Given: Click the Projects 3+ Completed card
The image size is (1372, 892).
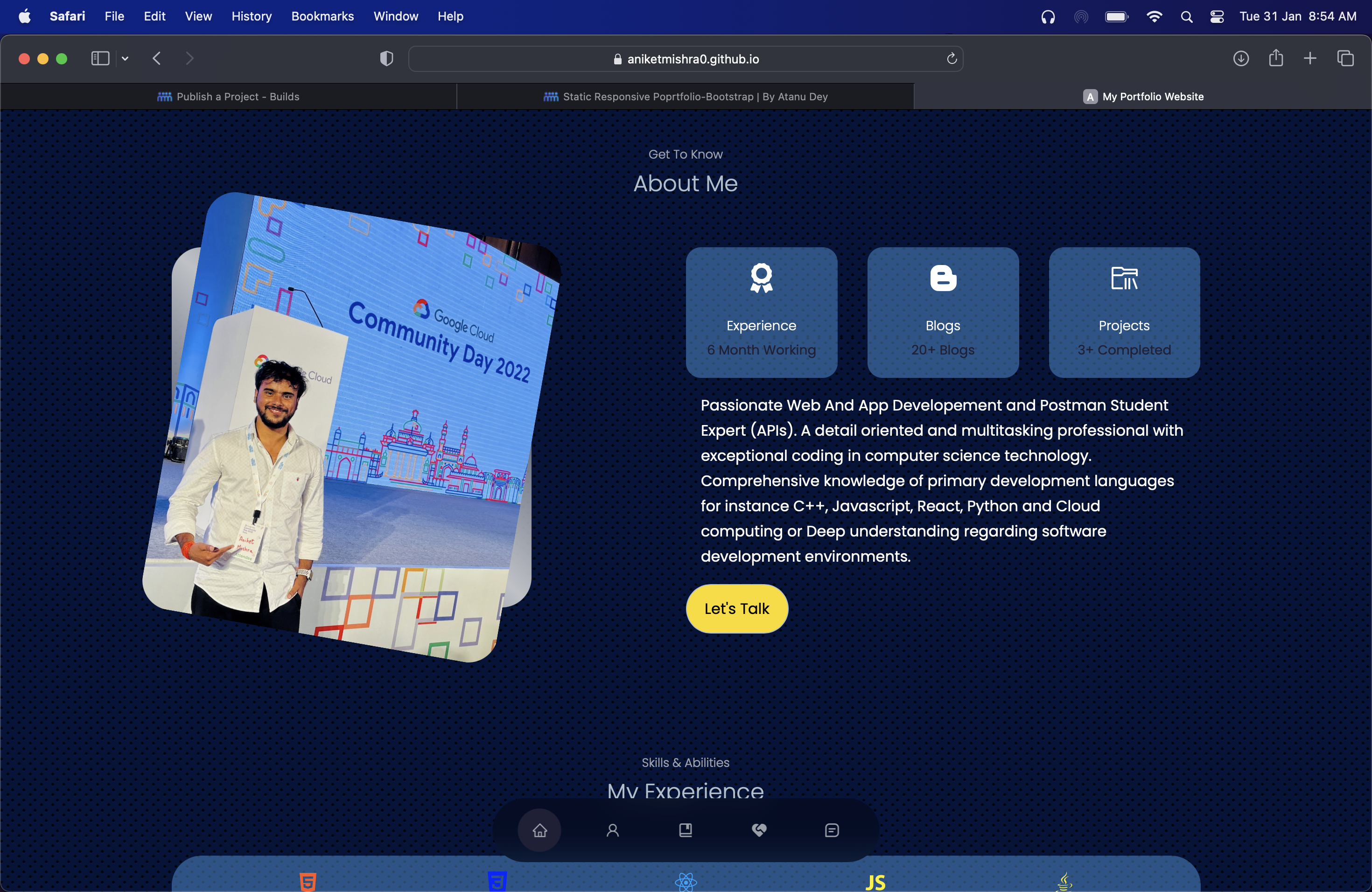Looking at the screenshot, I should tap(1124, 313).
